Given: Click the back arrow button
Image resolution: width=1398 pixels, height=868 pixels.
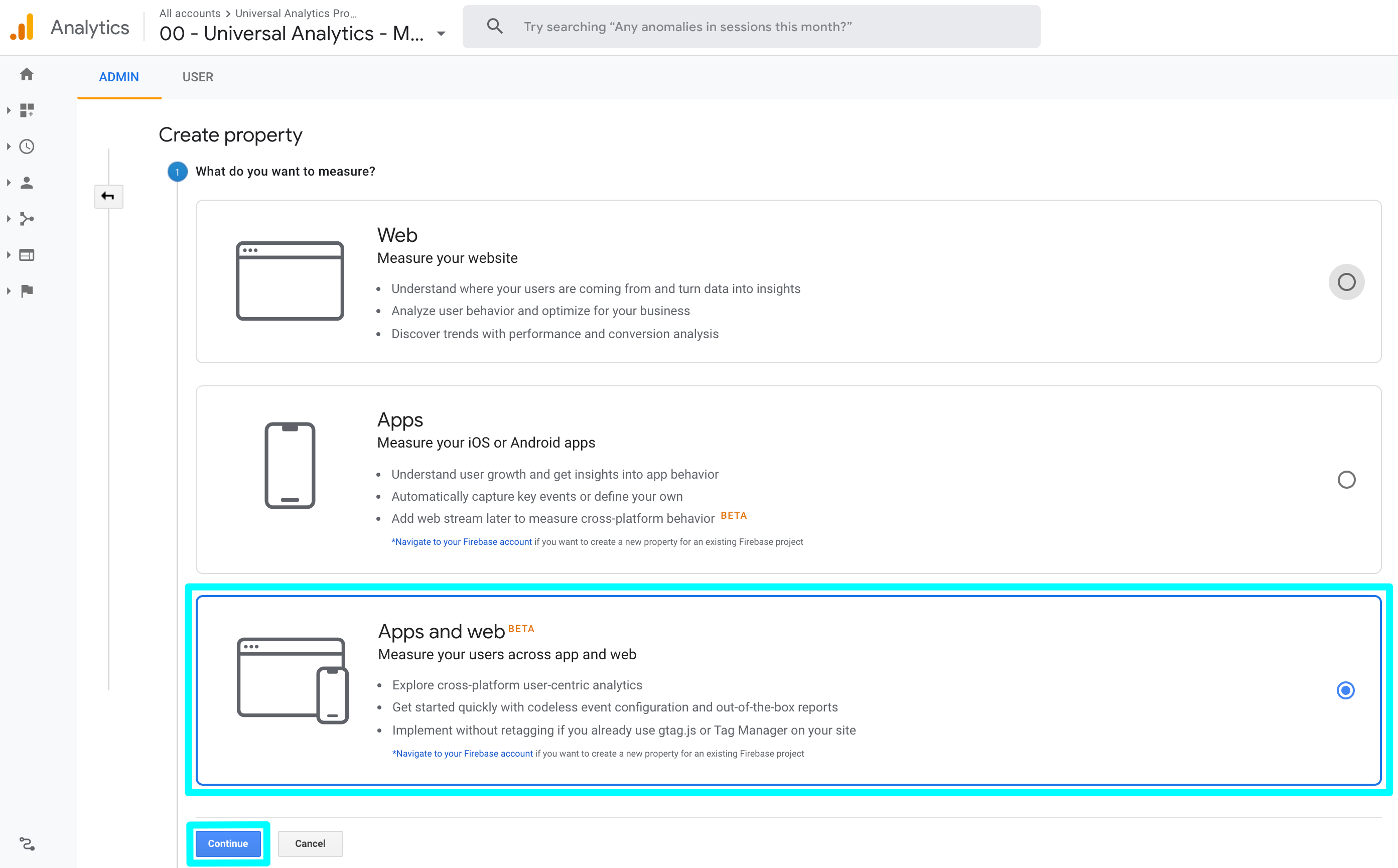Looking at the screenshot, I should tap(108, 196).
